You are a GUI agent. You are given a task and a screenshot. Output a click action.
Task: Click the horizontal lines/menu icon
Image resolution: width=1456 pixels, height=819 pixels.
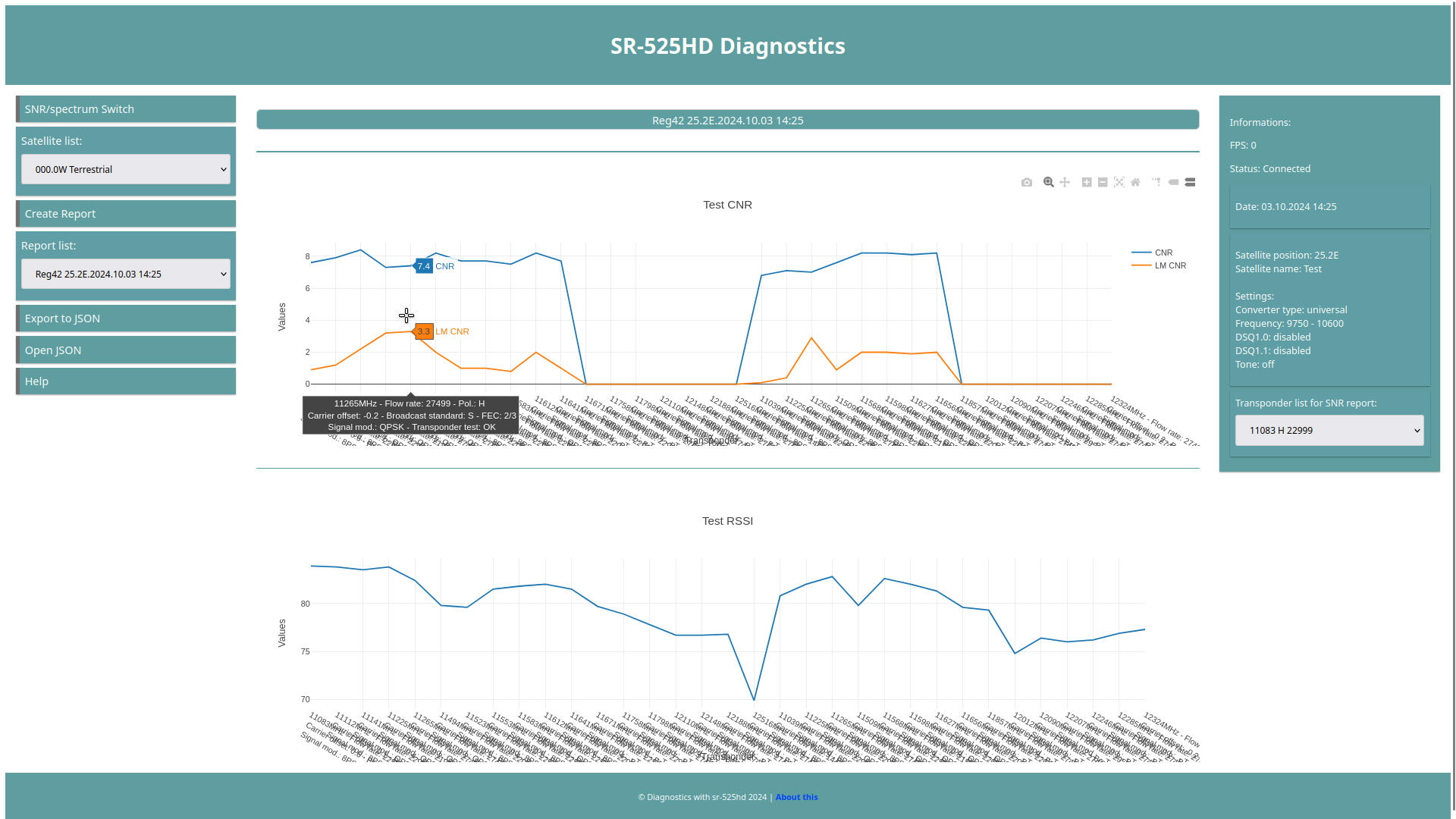point(1190,182)
